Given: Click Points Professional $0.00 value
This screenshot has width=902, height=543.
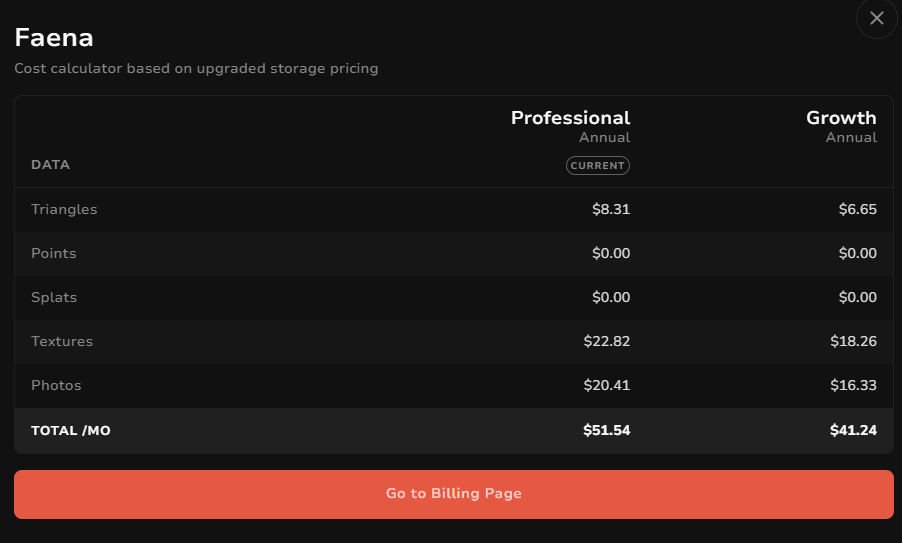Looking at the screenshot, I should tap(611, 253).
